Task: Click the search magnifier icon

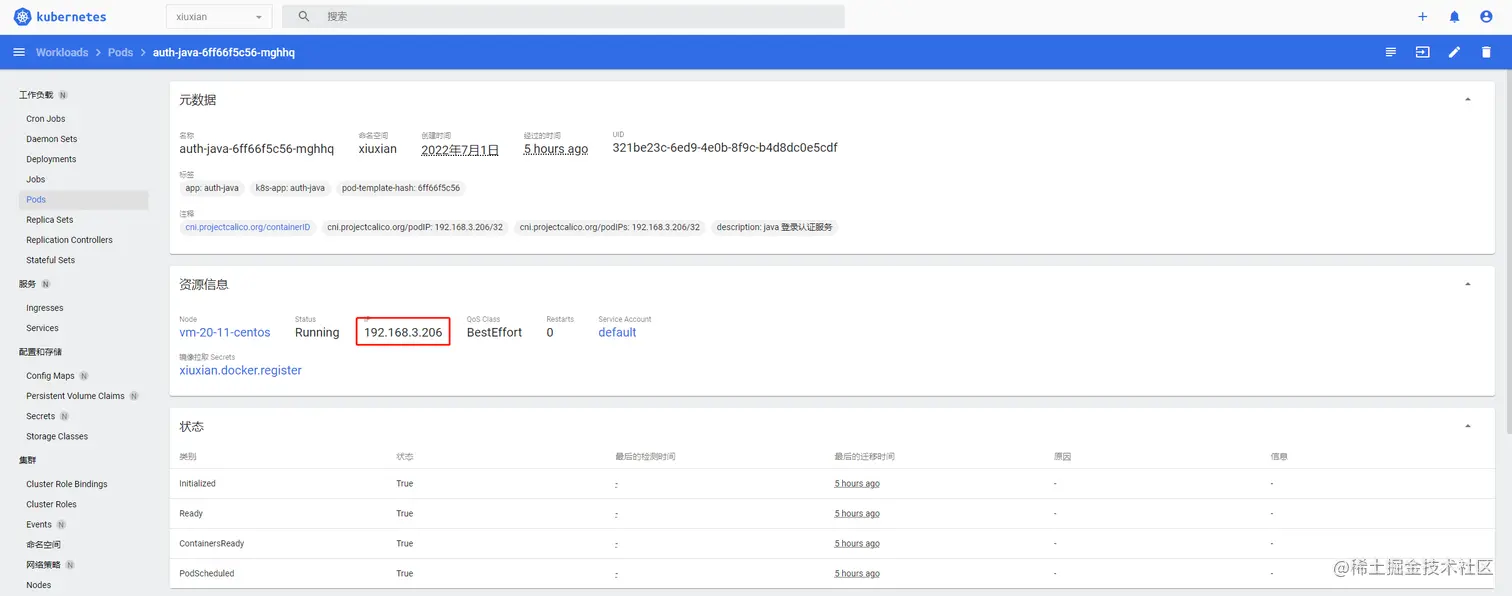Action: point(304,17)
